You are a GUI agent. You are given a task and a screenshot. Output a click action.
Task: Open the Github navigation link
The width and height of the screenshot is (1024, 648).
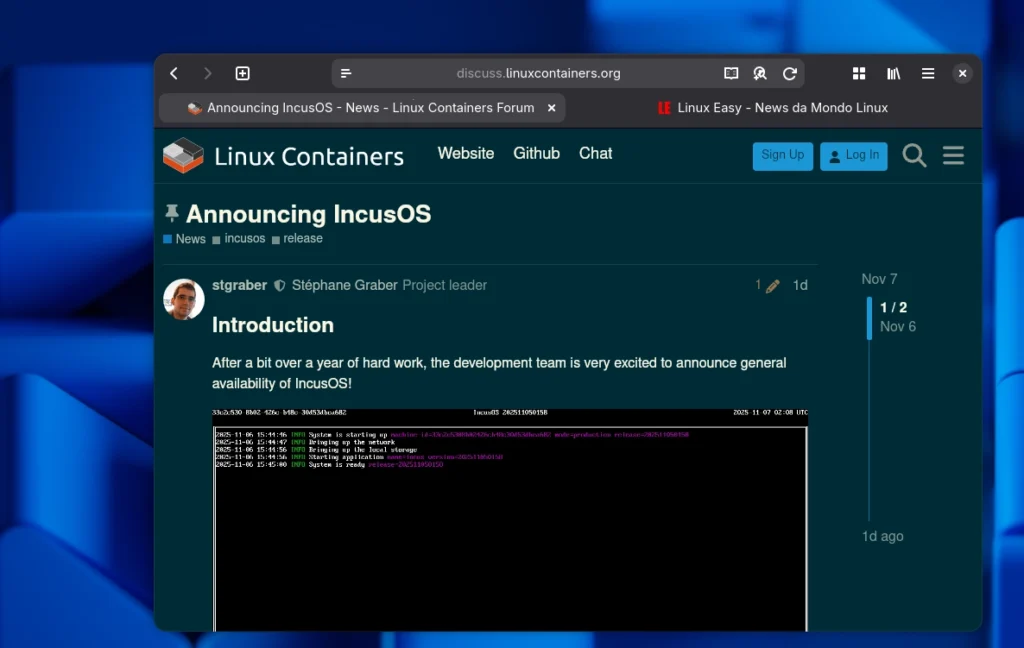pos(536,153)
